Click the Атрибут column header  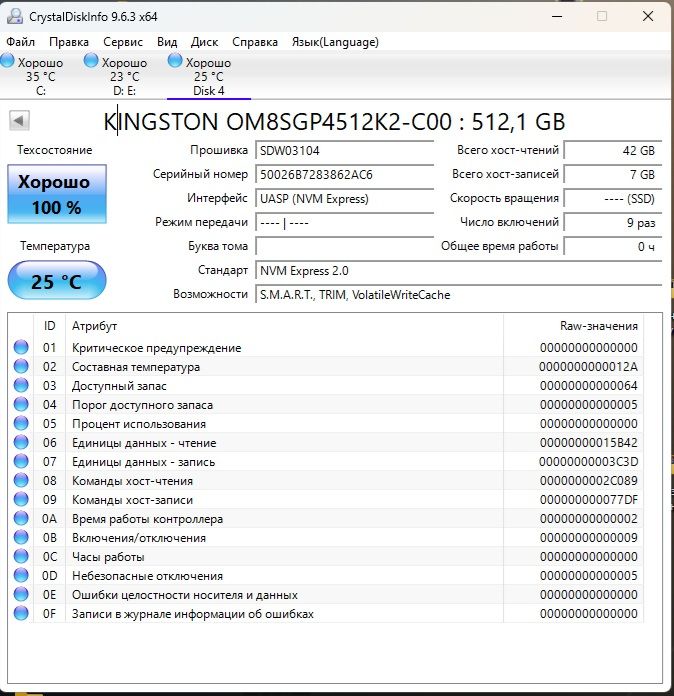coord(284,326)
